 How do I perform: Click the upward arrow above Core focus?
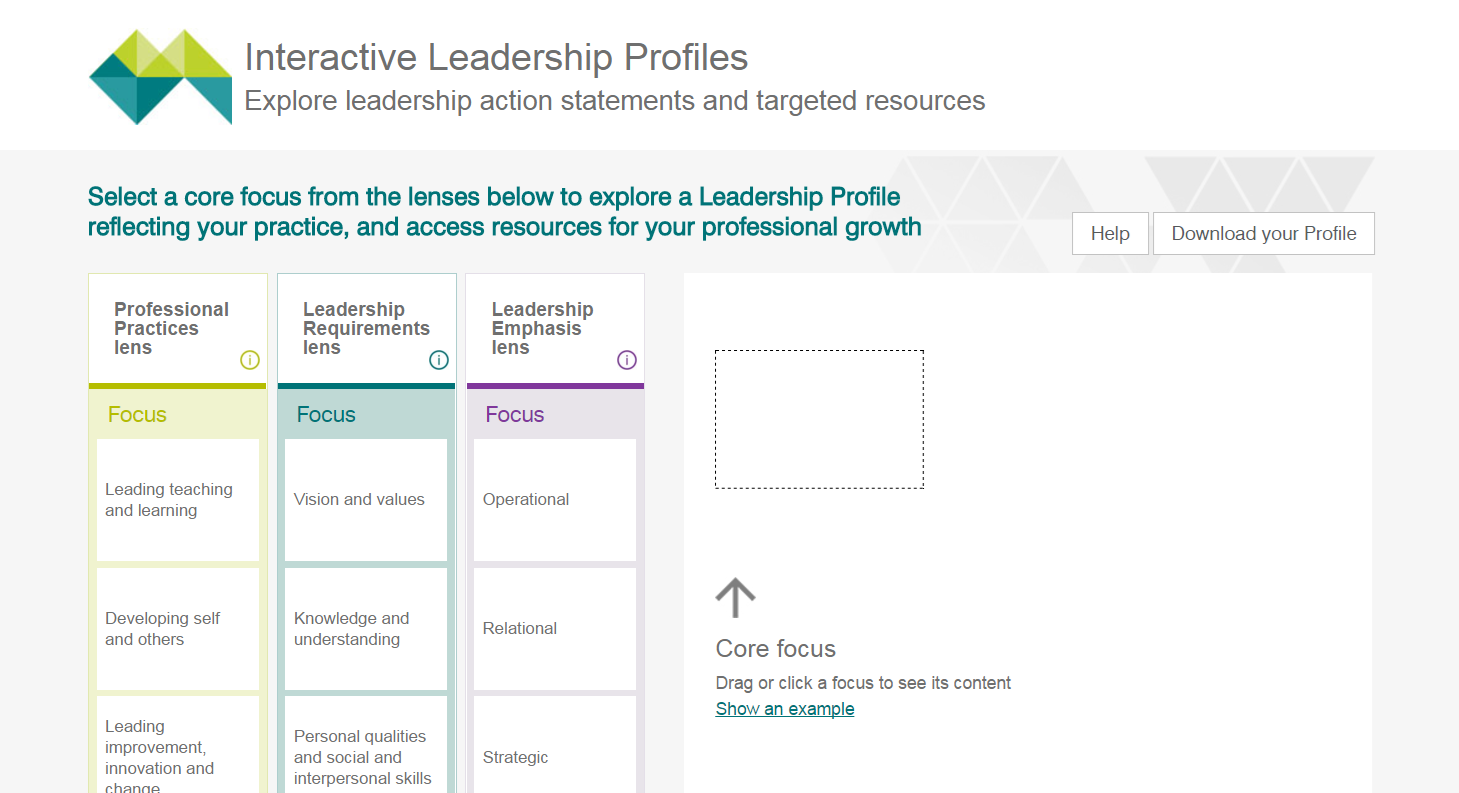pos(735,597)
